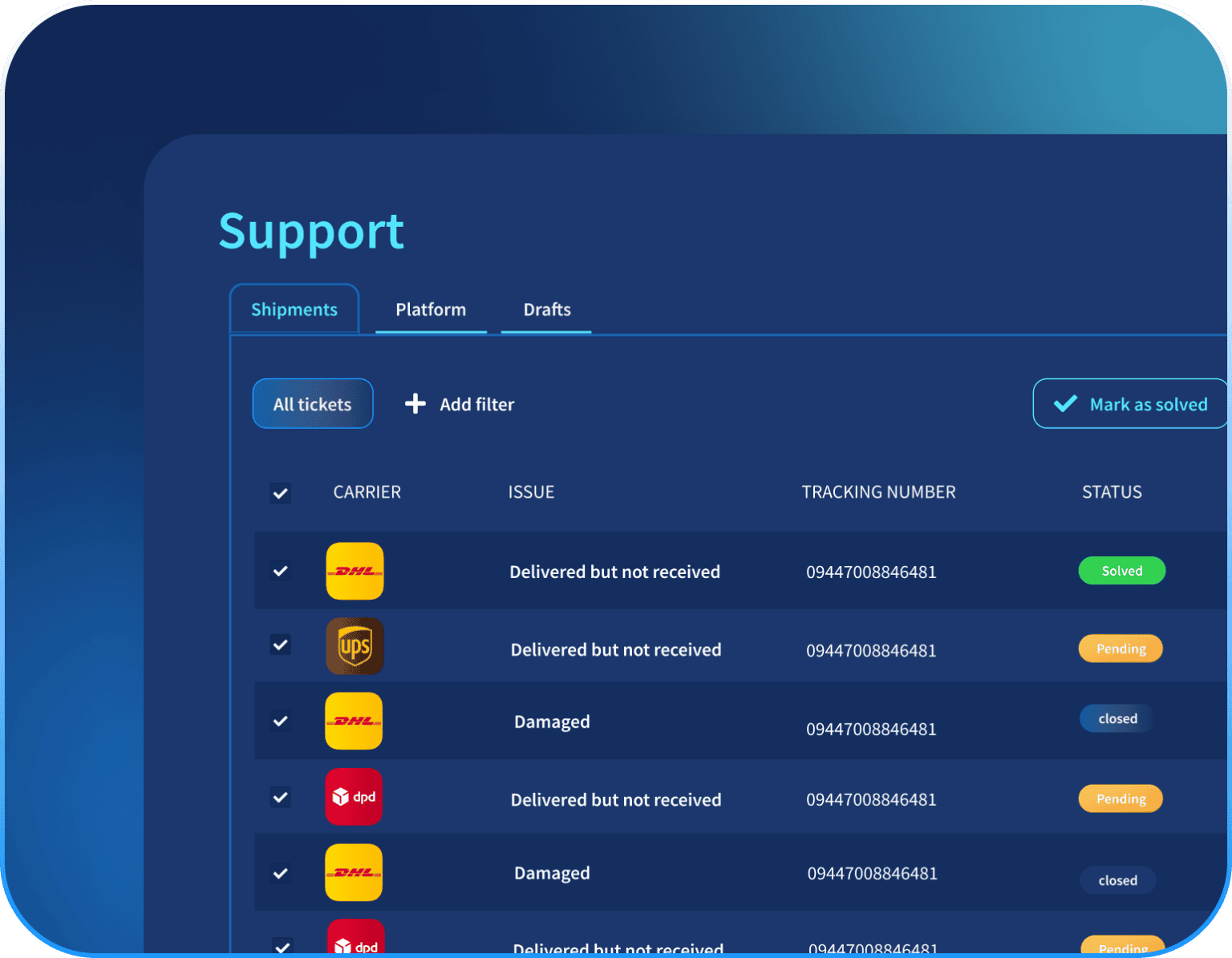The height and width of the screenshot is (958, 1232).
Task: Click the plus icon beside Add filter
Action: point(415,403)
